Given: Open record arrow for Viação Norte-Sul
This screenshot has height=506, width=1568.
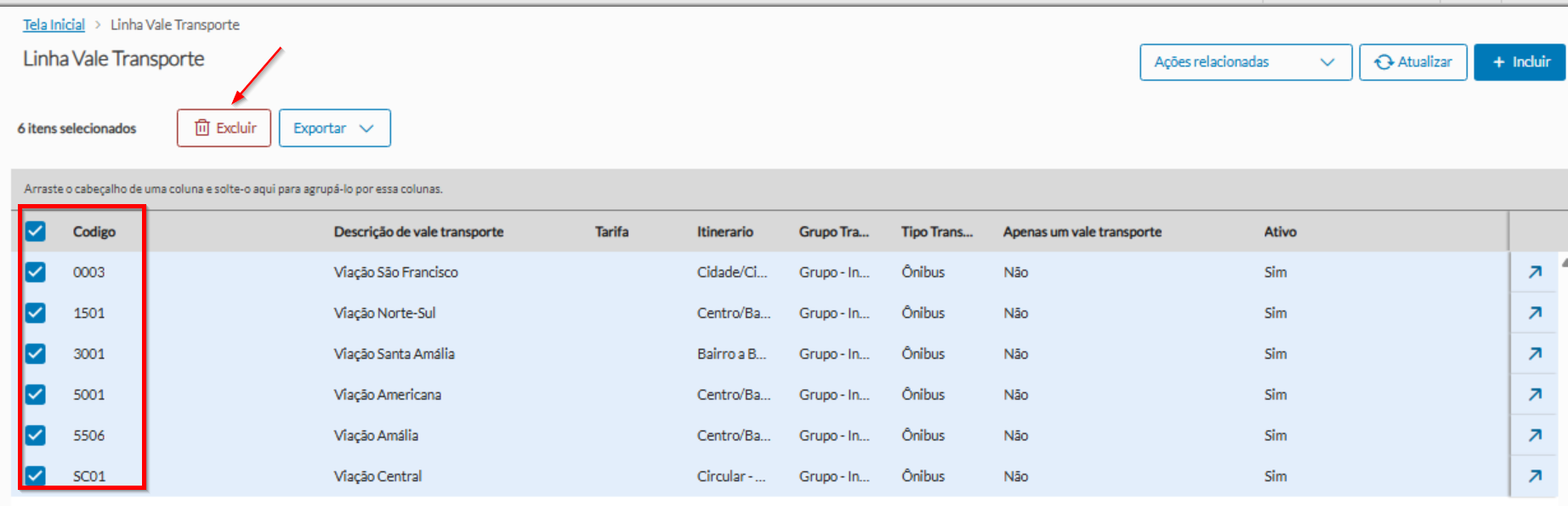Looking at the screenshot, I should 1535,313.
